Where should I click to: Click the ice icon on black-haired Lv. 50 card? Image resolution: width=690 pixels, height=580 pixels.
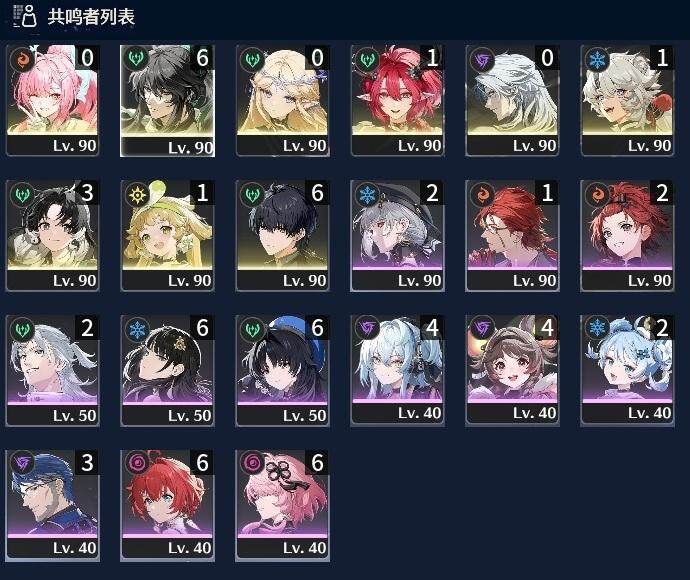click(137, 330)
